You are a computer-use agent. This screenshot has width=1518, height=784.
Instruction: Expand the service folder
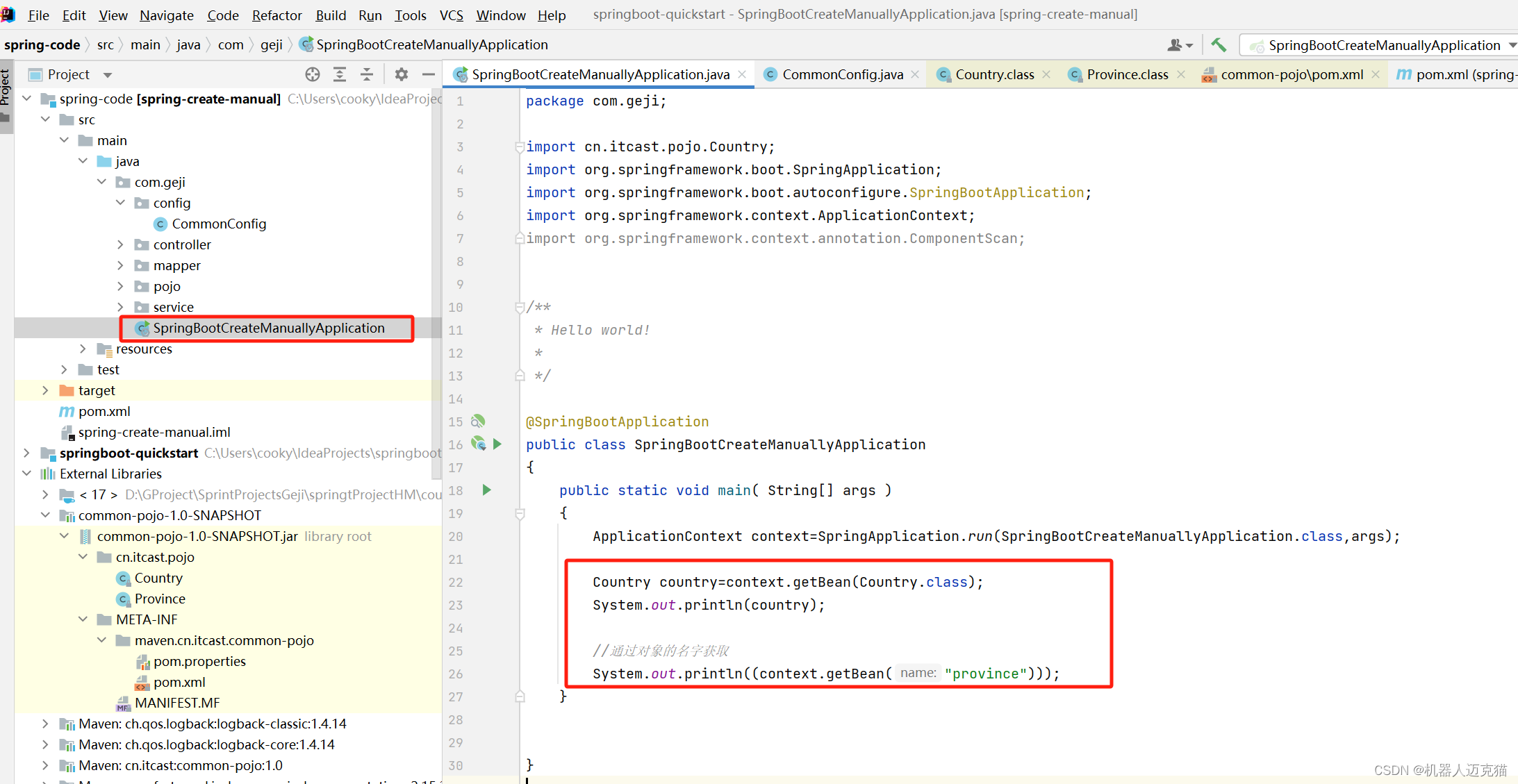(x=121, y=307)
